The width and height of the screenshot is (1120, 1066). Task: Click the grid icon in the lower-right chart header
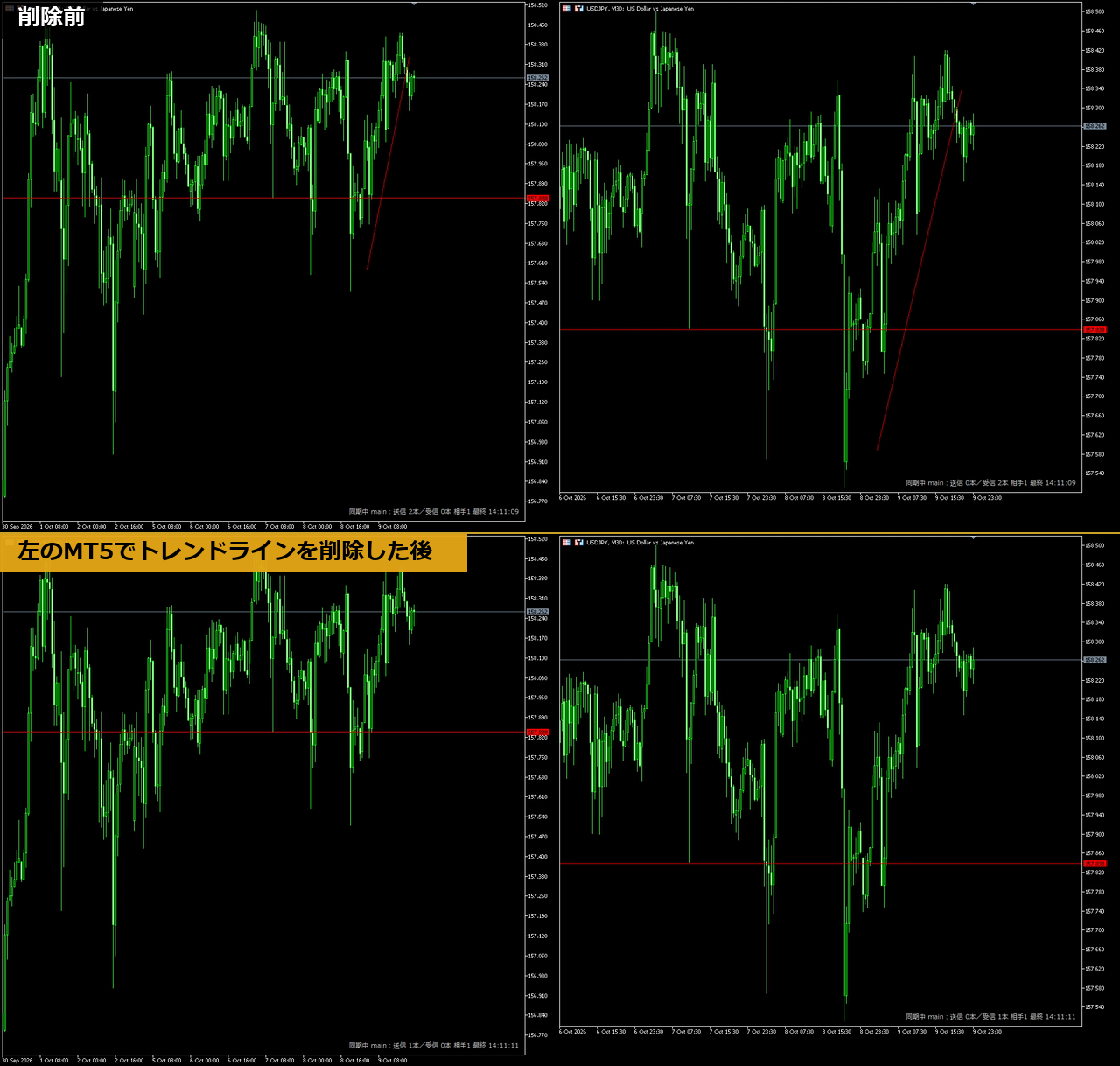[x=566, y=543]
